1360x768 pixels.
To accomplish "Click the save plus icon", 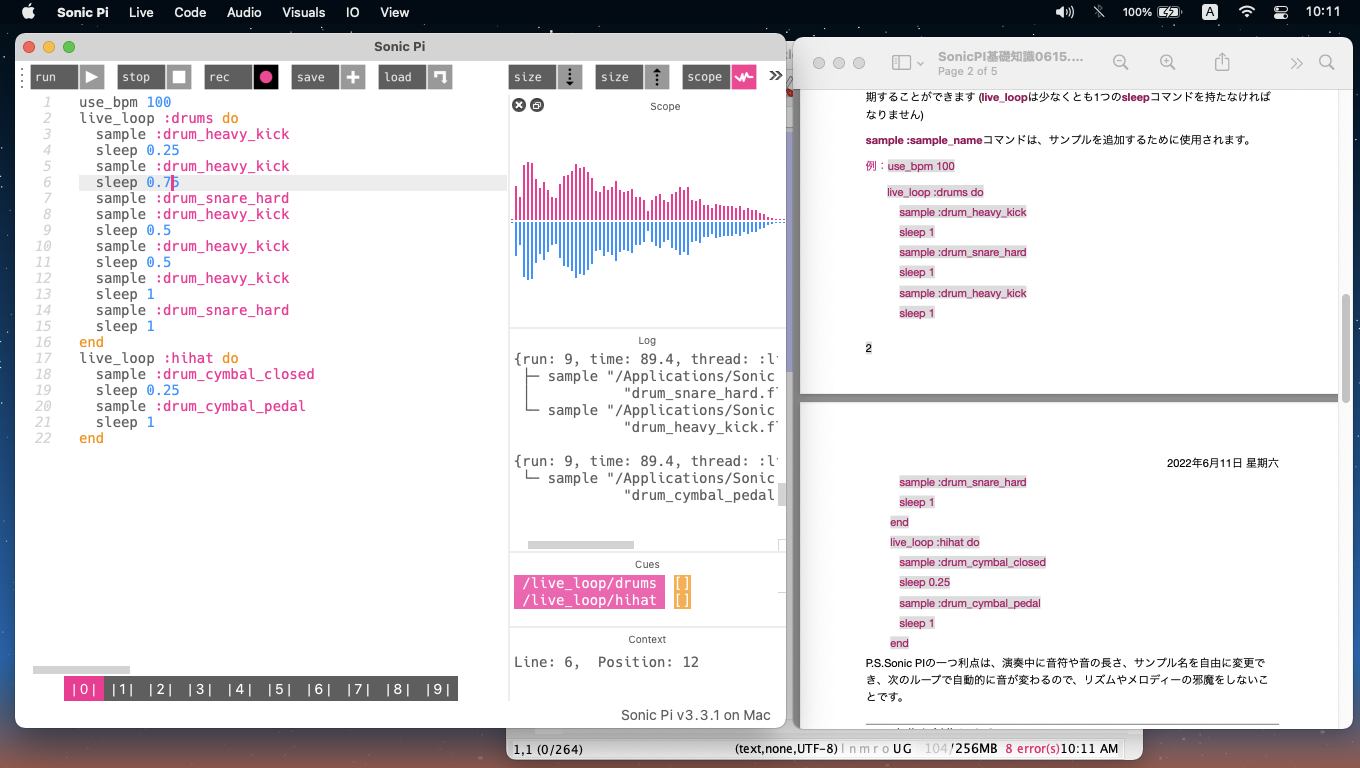I will (353, 77).
